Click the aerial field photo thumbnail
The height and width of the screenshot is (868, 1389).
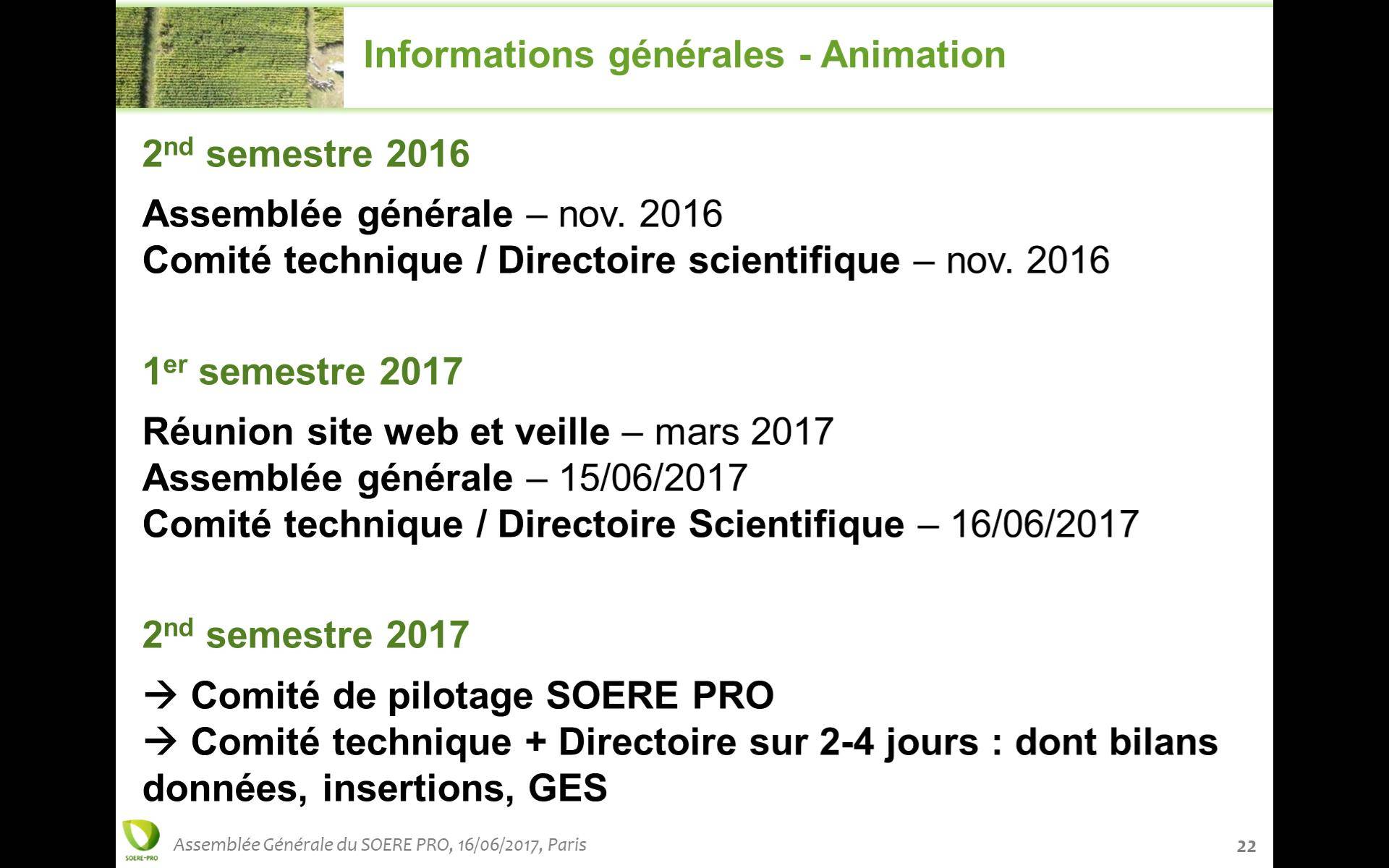pyautogui.click(x=229, y=57)
